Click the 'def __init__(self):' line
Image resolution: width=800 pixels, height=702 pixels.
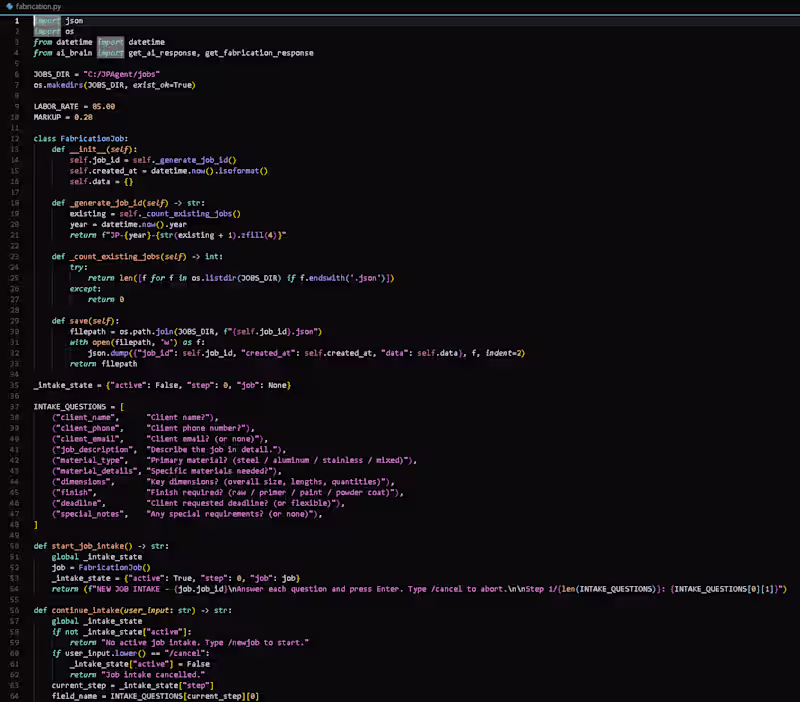pyautogui.click(x=94, y=149)
